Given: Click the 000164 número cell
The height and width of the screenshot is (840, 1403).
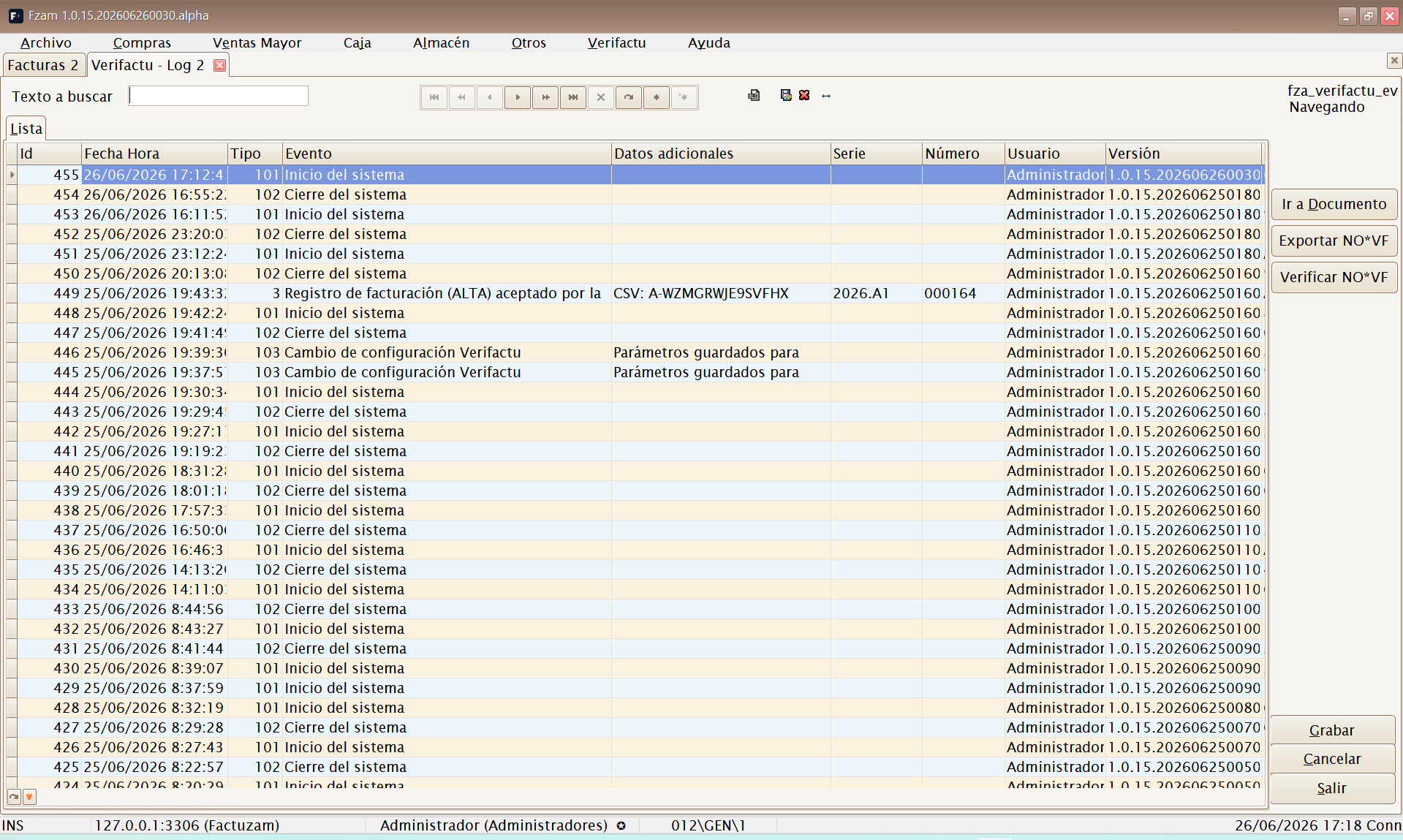Looking at the screenshot, I should pos(964,293).
